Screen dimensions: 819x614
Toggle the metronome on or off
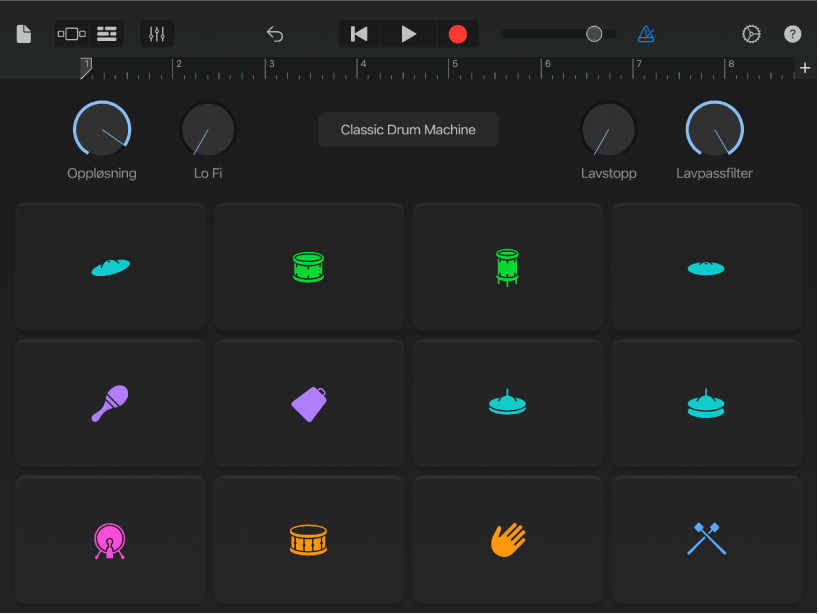pyautogui.click(x=646, y=34)
